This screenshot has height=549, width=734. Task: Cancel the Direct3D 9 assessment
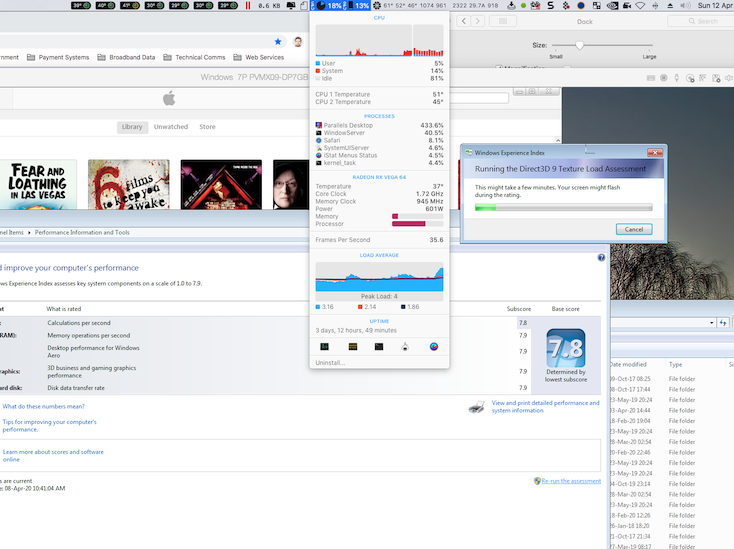pyautogui.click(x=633, y=229)
